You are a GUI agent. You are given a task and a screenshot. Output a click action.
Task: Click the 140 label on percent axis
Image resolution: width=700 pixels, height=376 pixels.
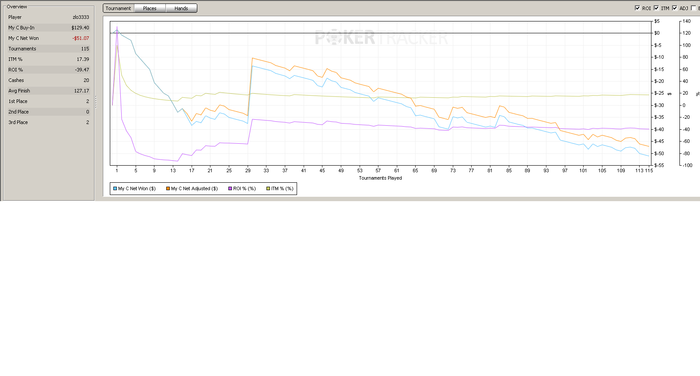(x=687, y=21)
